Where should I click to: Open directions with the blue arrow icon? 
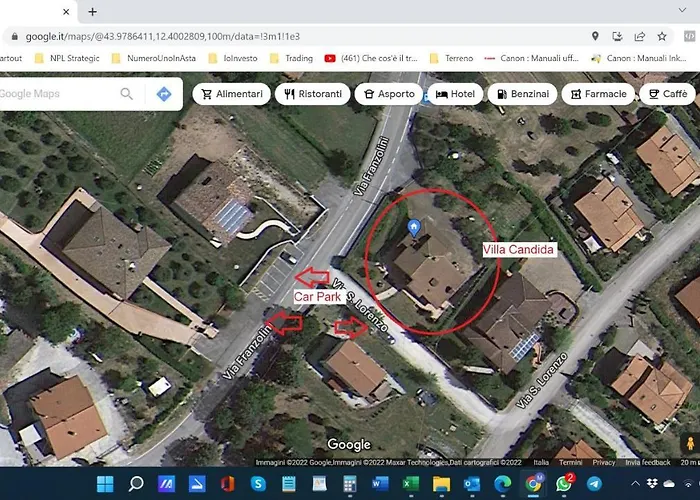click(x=164, y=94)
